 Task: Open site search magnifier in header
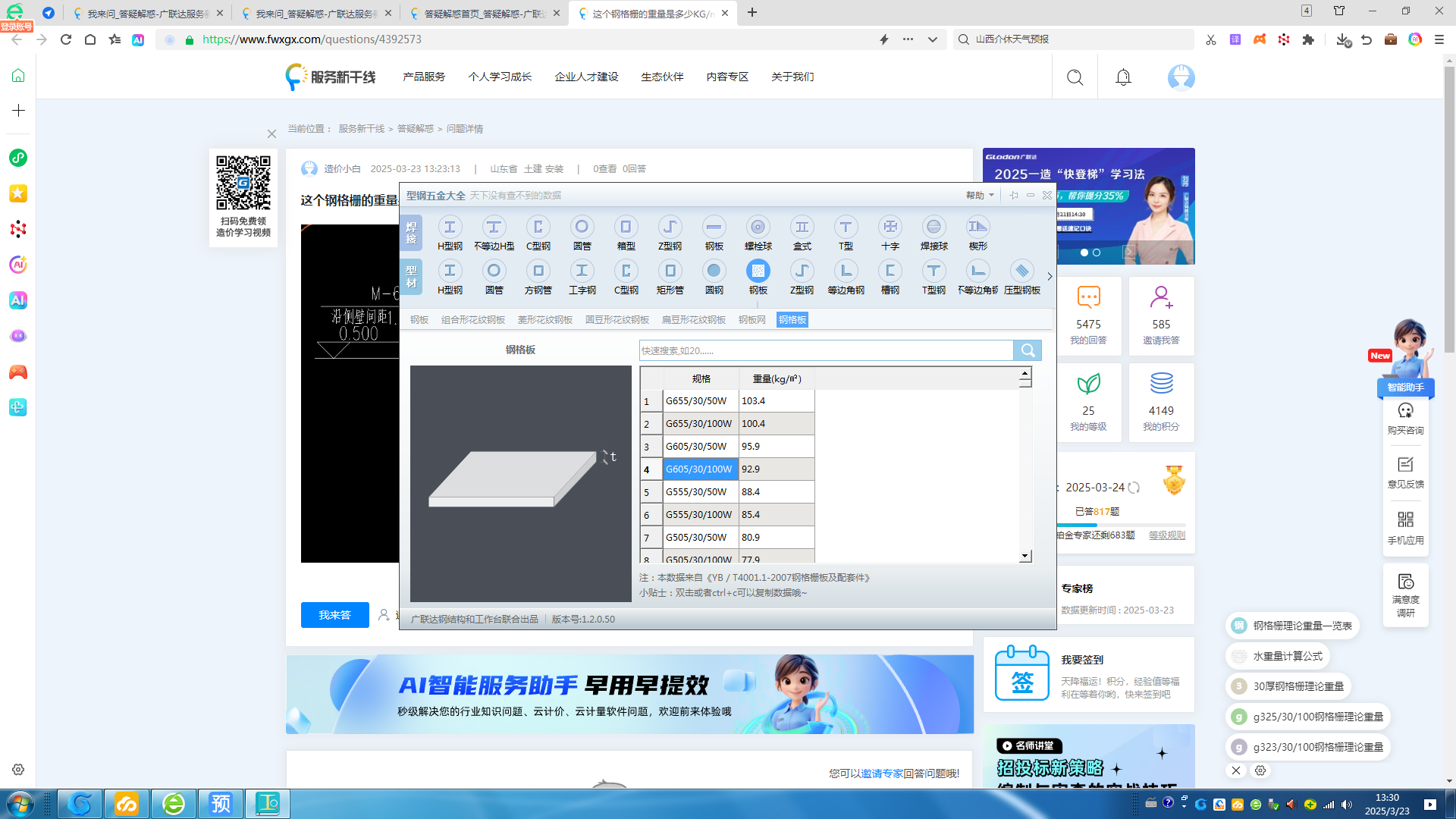click(1075, 77)
